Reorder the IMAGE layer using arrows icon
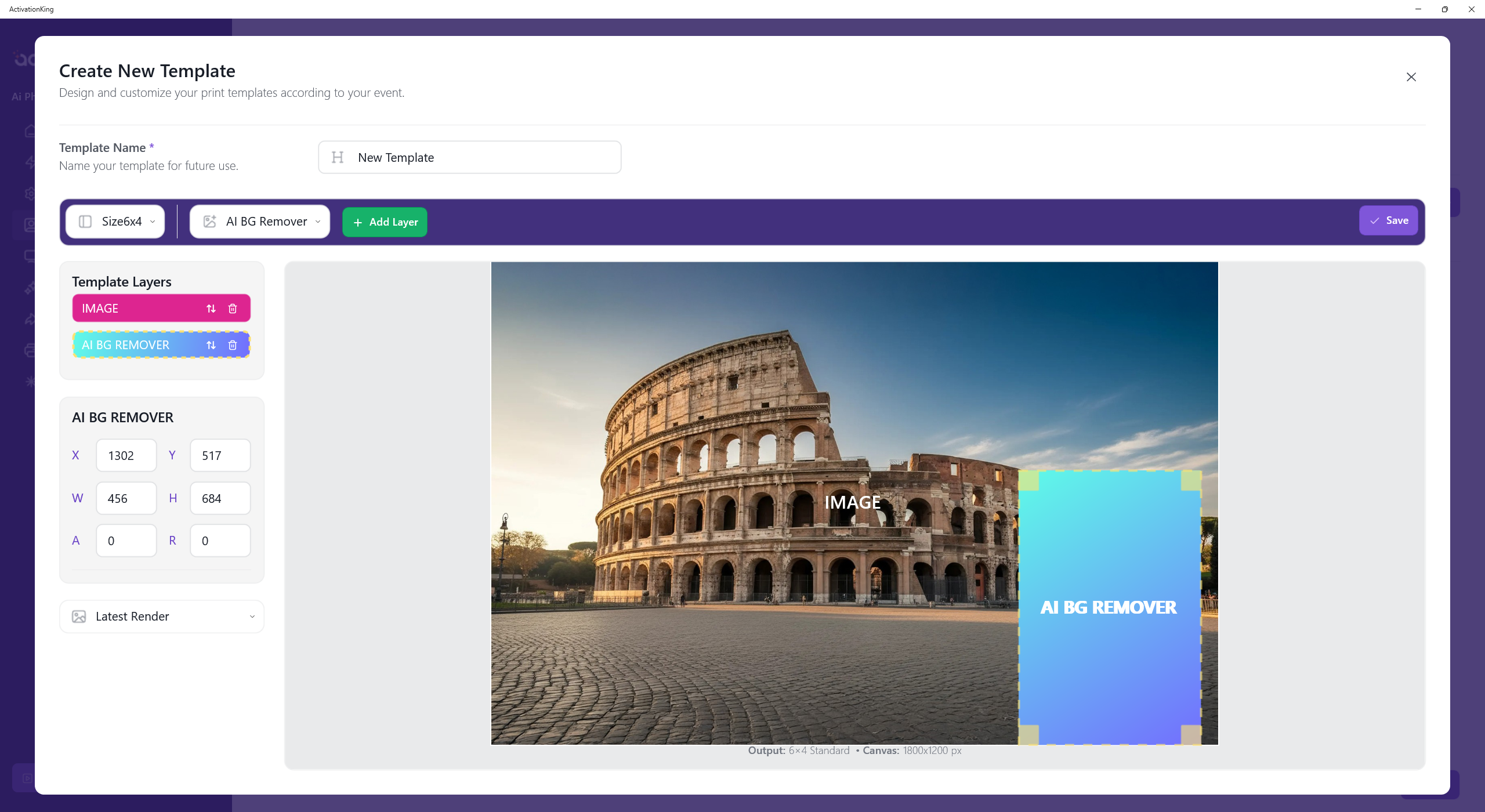 (x=211, y=309)
